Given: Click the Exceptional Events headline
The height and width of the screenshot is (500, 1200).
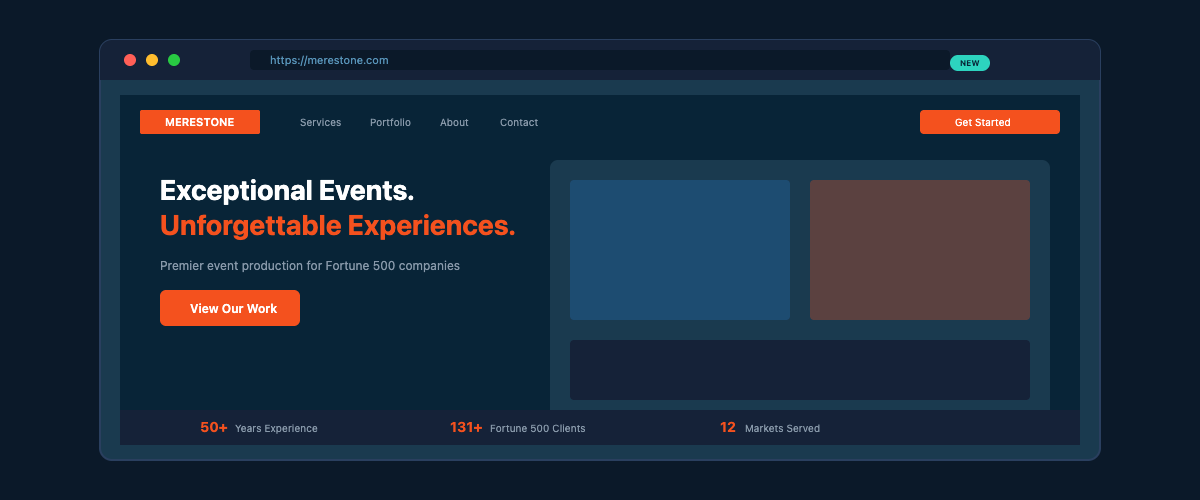Looking at the screenshot, I should pos(287,190).
